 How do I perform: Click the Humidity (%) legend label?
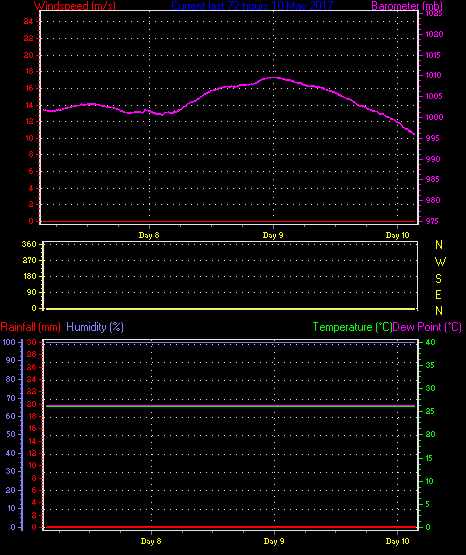95,327
